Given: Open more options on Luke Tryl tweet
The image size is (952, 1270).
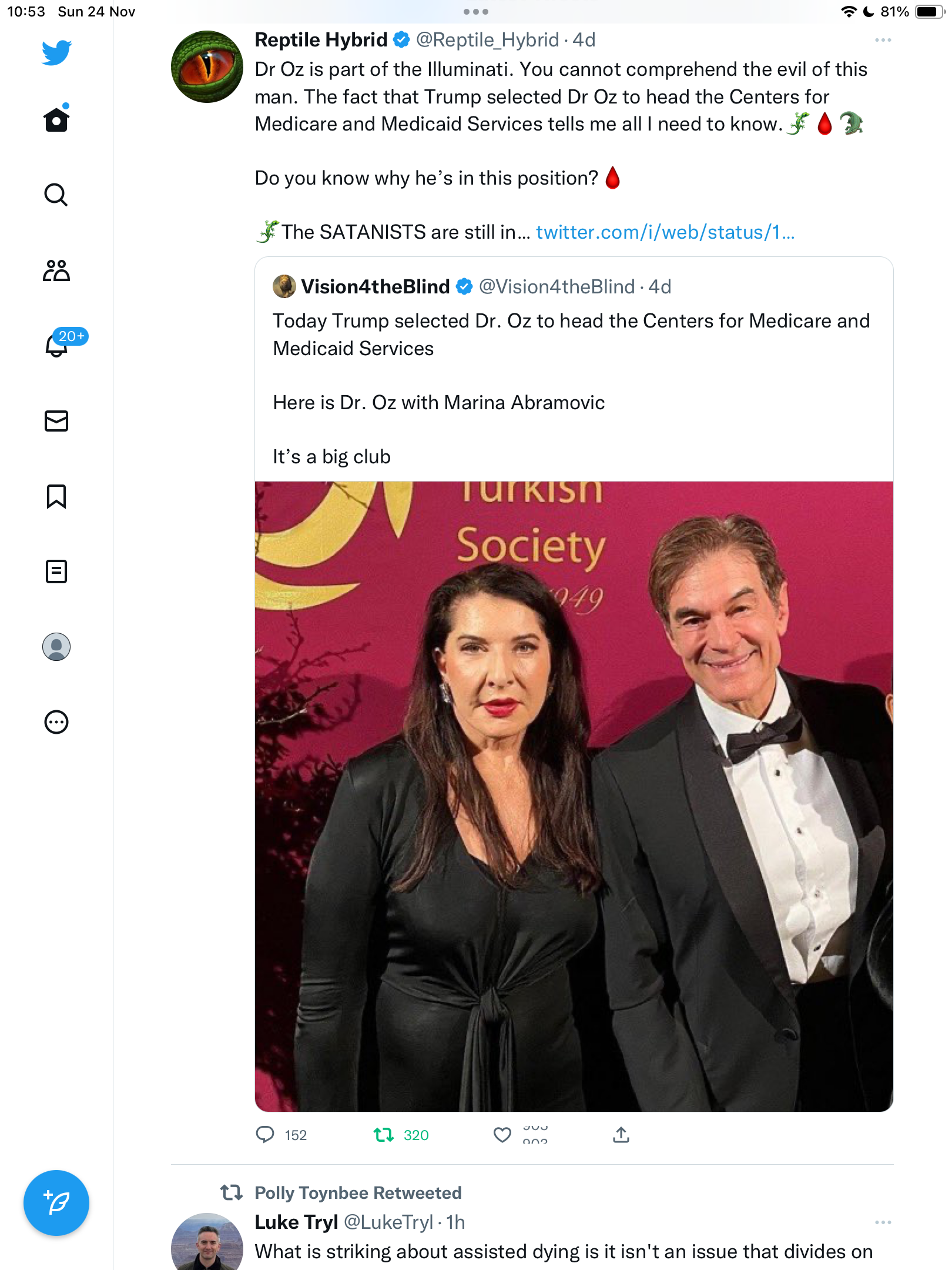Looking at the screenshot, I should [x=883, y=1222].
